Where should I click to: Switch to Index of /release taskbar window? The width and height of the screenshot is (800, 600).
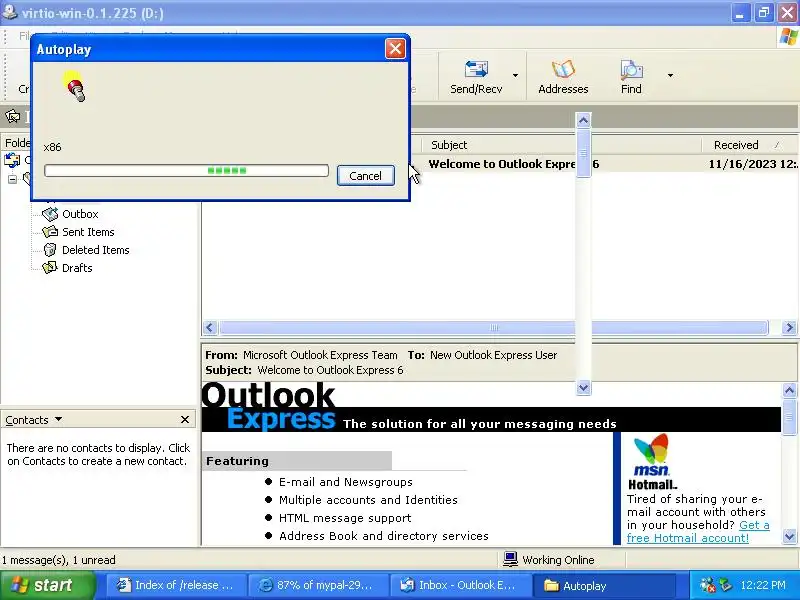(x=176, y=585)
